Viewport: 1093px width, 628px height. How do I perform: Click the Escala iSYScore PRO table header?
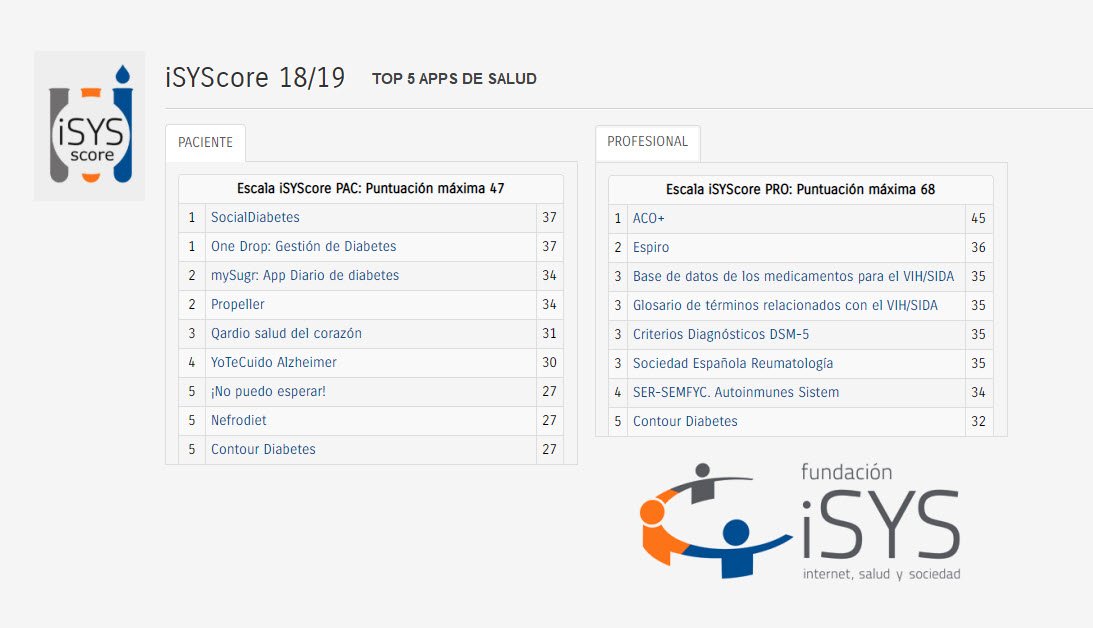[x=800, y=190]
